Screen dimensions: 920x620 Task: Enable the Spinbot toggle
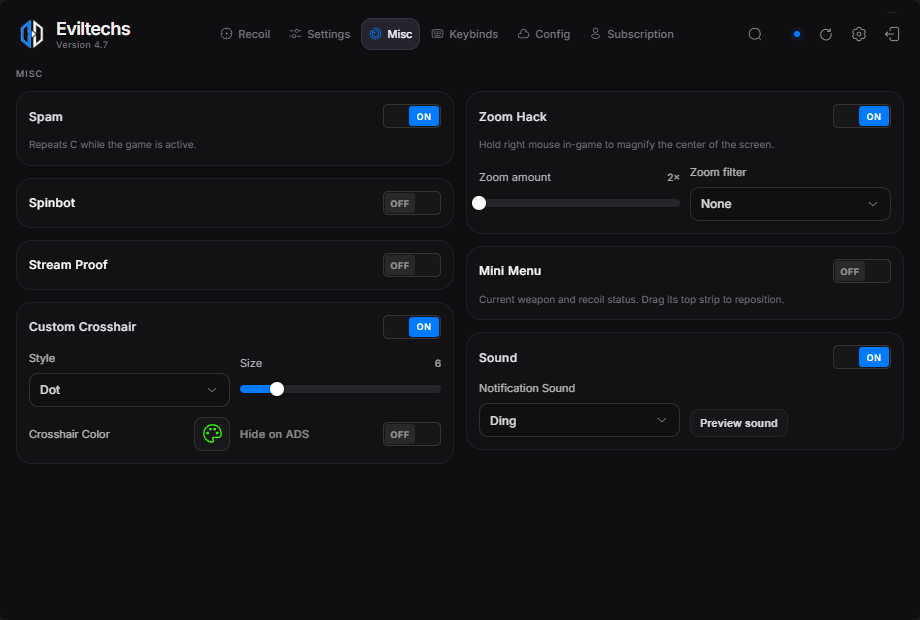(412, 203)
